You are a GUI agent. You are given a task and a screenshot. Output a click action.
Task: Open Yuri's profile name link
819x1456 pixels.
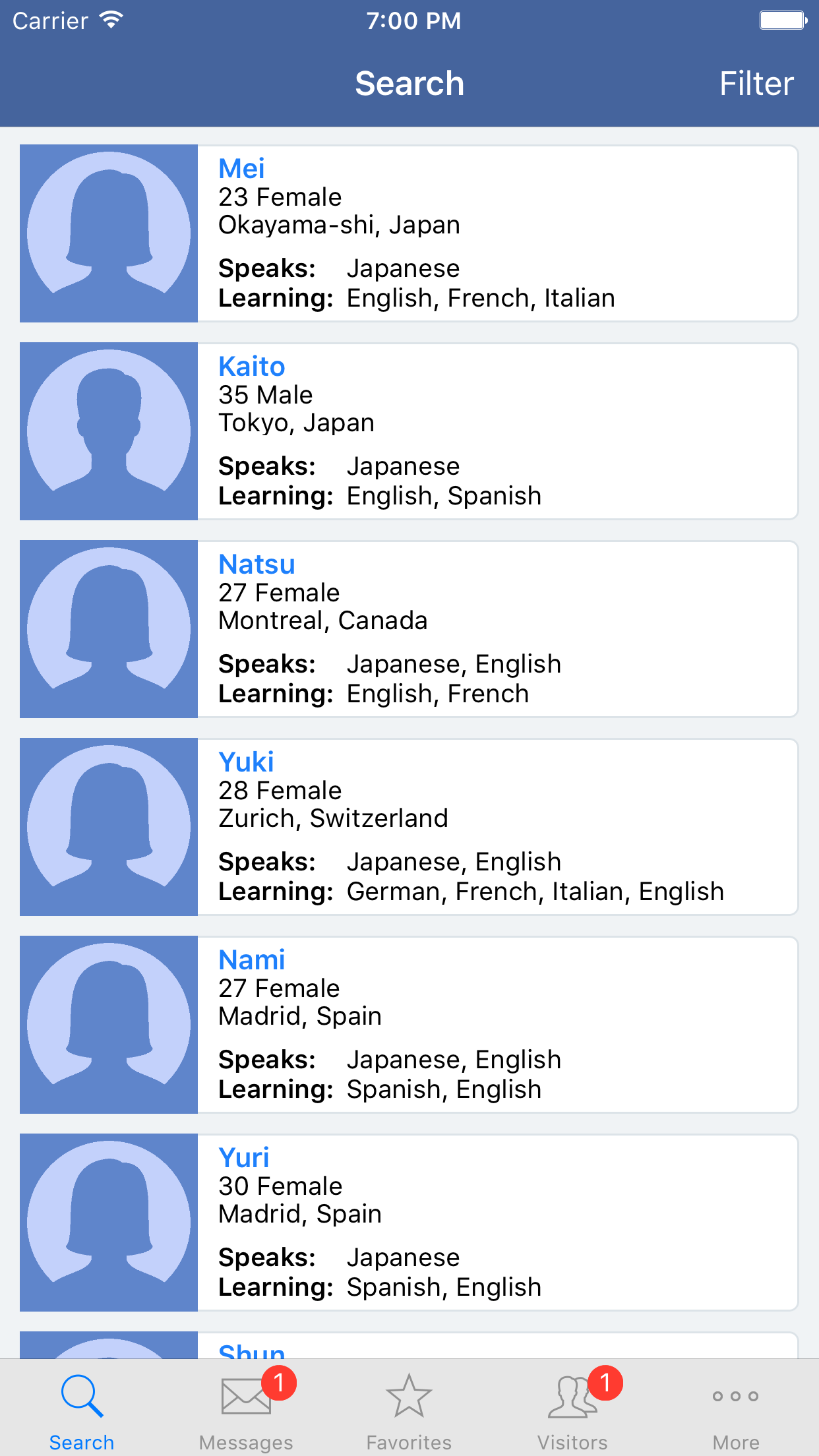click(x=244, y=1158)
